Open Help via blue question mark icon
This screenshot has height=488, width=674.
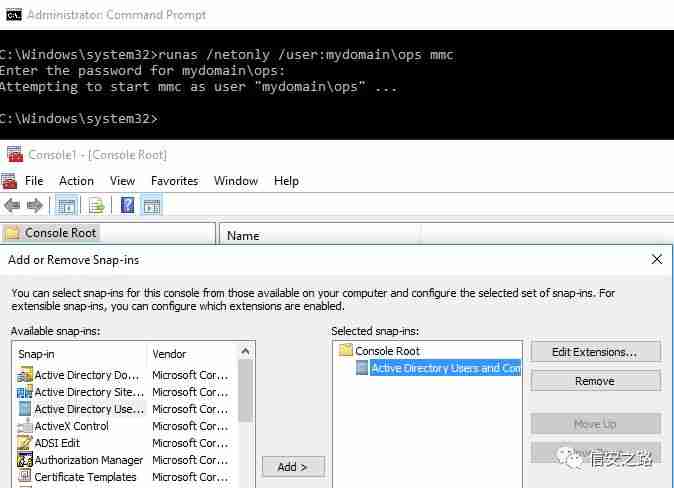click(127, 205)
